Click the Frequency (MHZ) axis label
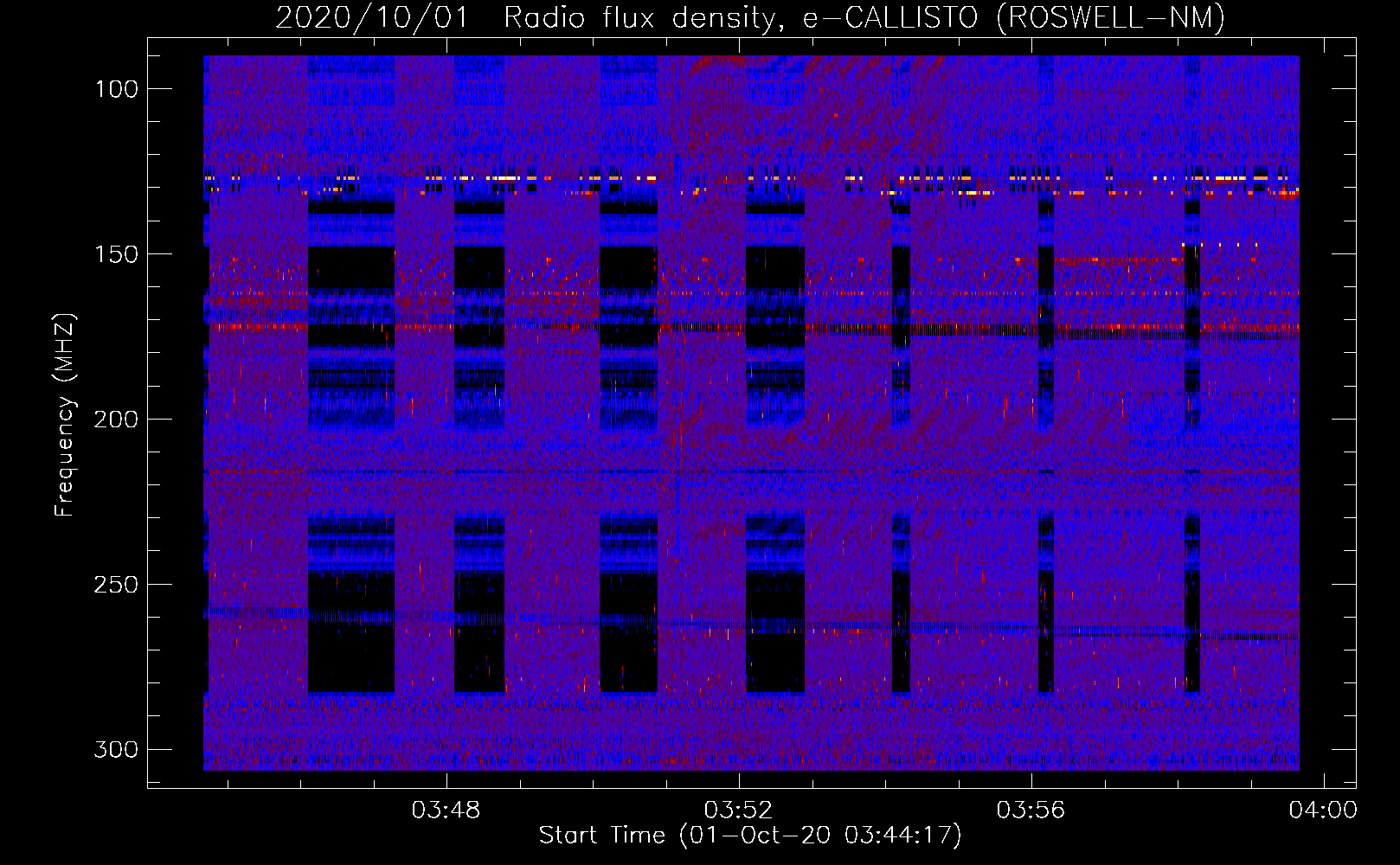The width and height of the screenshot is (1400, 865). tap(65, 414)
